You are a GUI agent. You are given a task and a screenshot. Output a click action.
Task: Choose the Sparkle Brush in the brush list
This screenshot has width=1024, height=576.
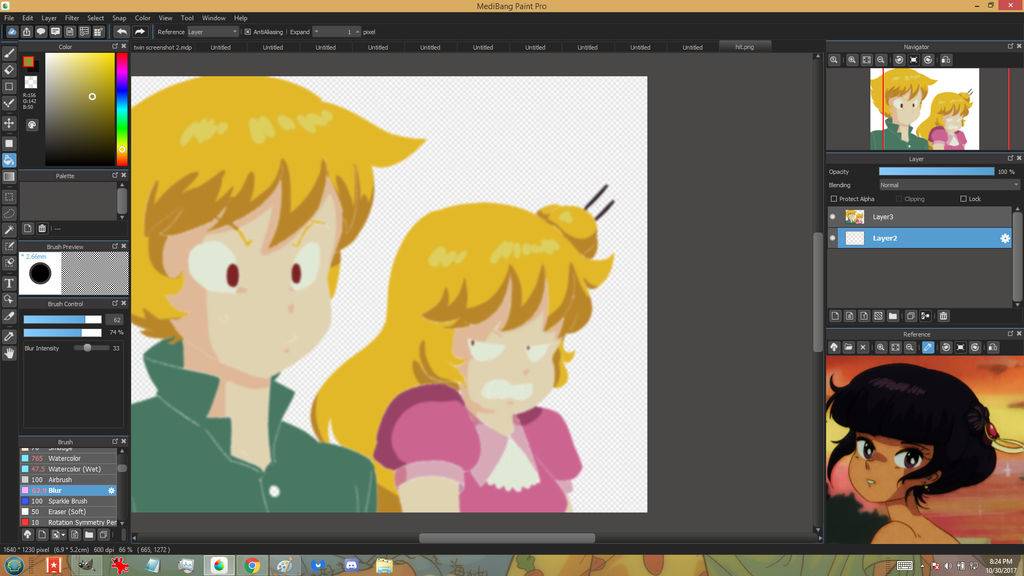point(67,501)
